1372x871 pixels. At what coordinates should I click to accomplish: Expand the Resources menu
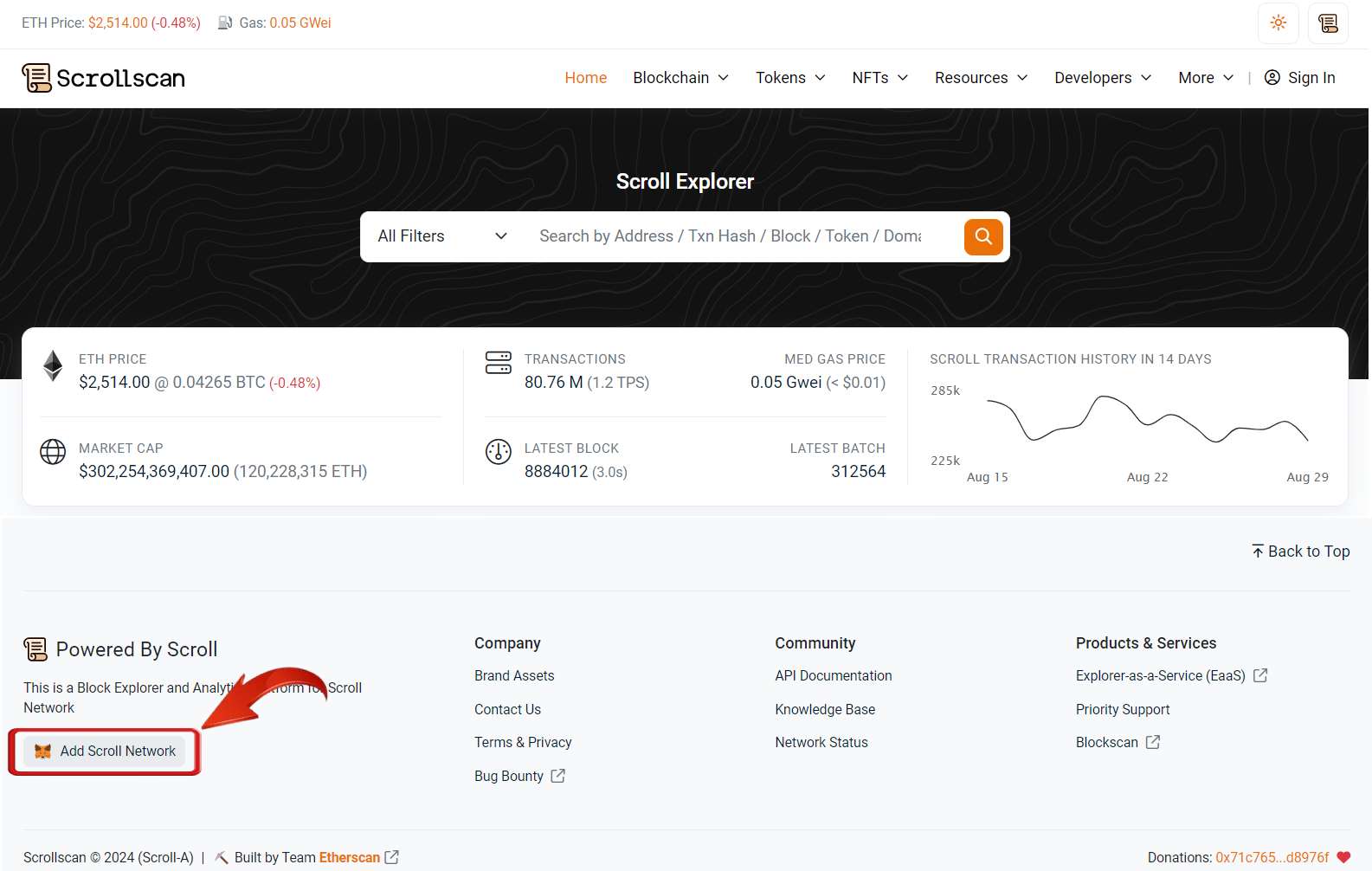tap(982, 78)
